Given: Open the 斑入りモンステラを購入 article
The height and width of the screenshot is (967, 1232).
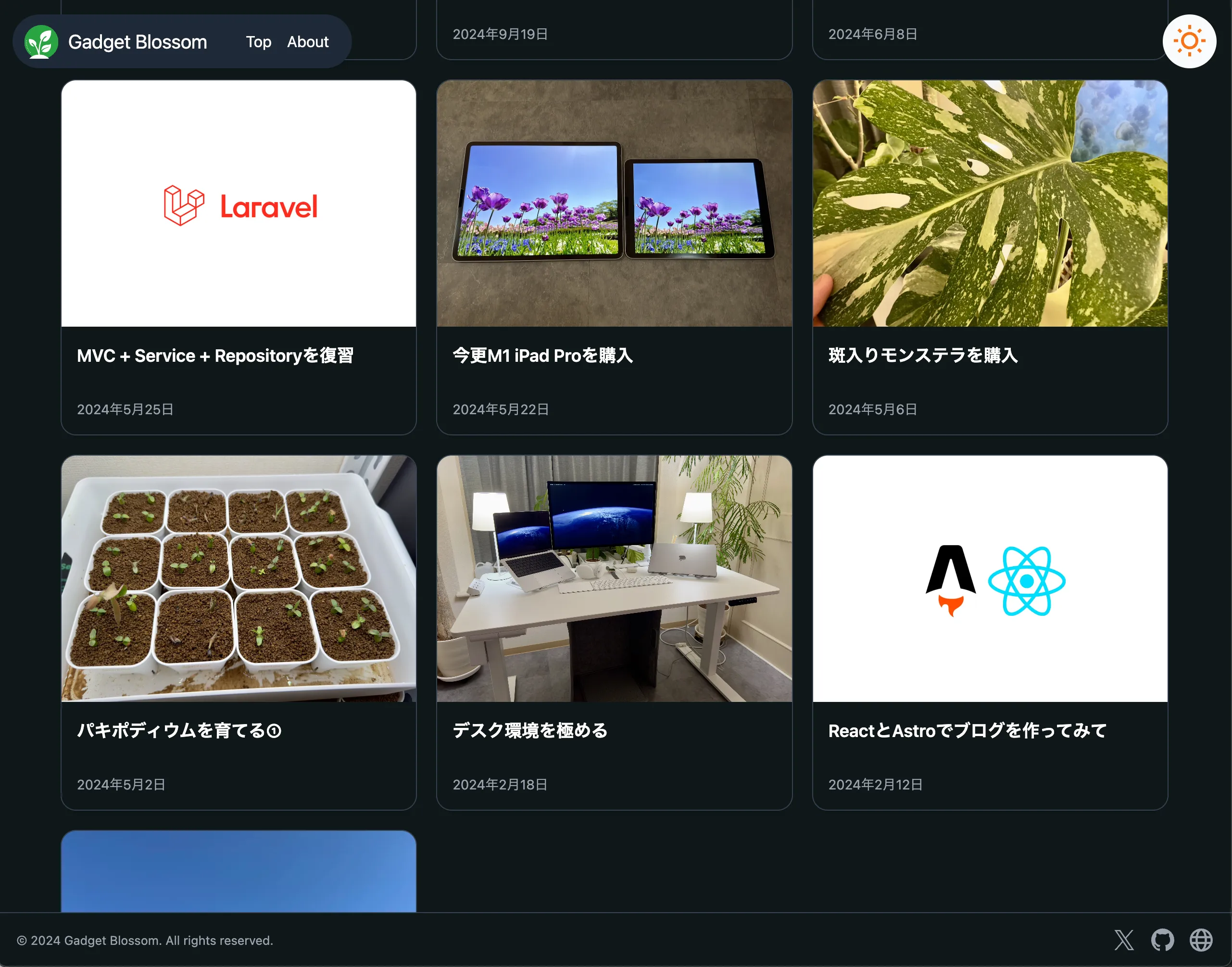Looking at the screenshot, I should pos(922,356).
